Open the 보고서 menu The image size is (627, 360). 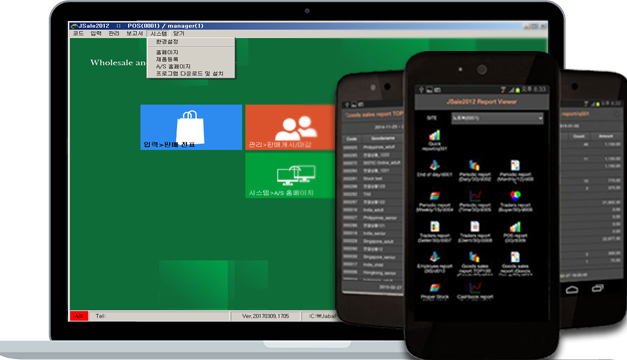pos(135,34)
